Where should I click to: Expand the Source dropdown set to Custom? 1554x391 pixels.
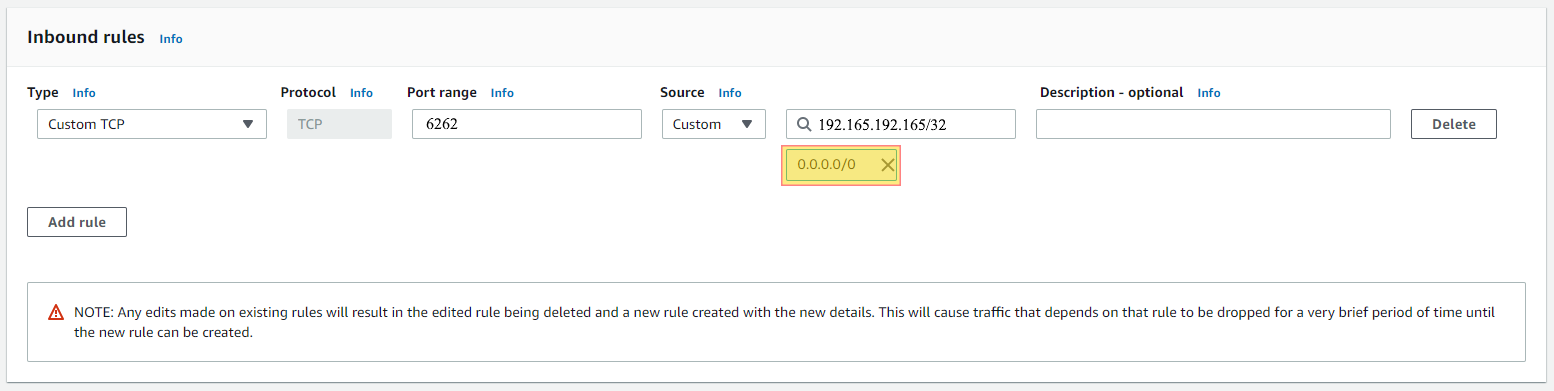[713, 124]
